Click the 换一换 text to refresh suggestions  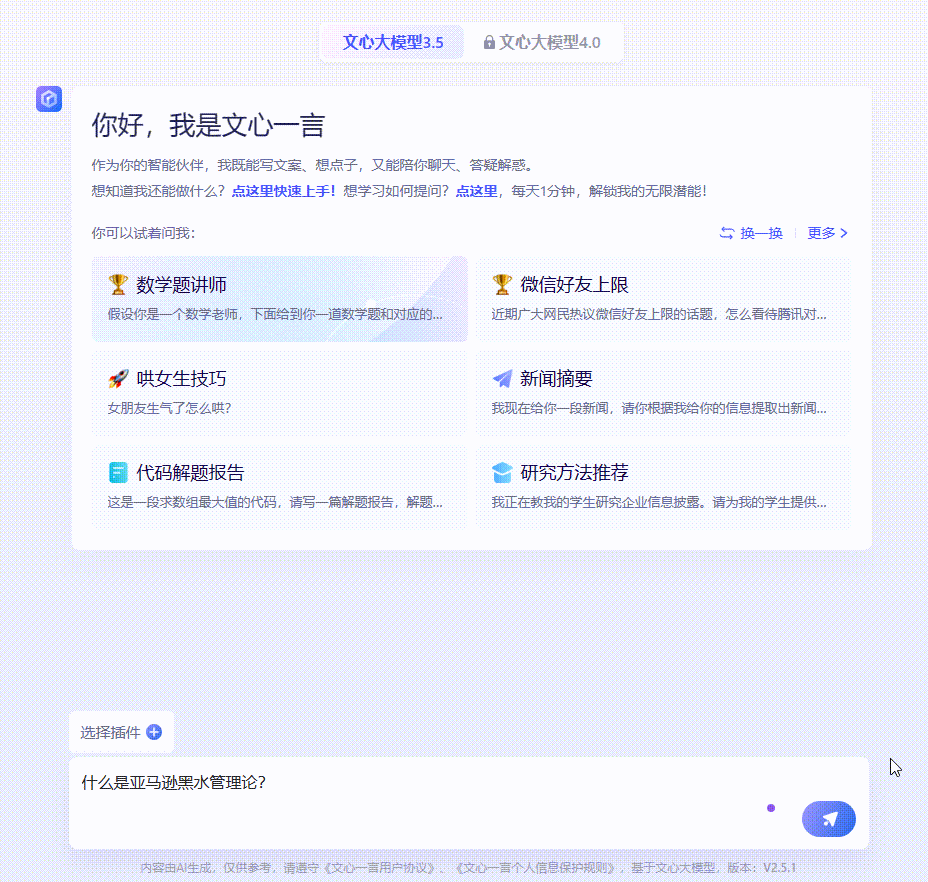(761, 233)
